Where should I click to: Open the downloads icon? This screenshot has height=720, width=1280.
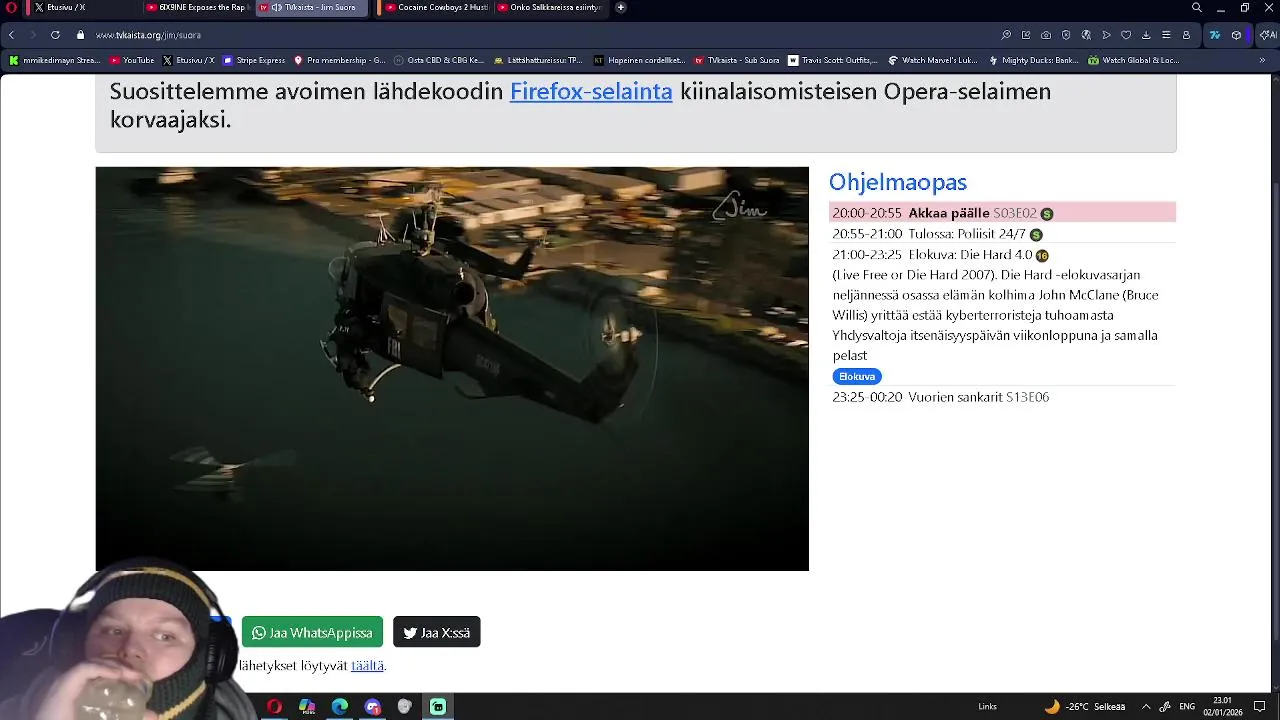pyautogui.click(x=1146, y=35)
